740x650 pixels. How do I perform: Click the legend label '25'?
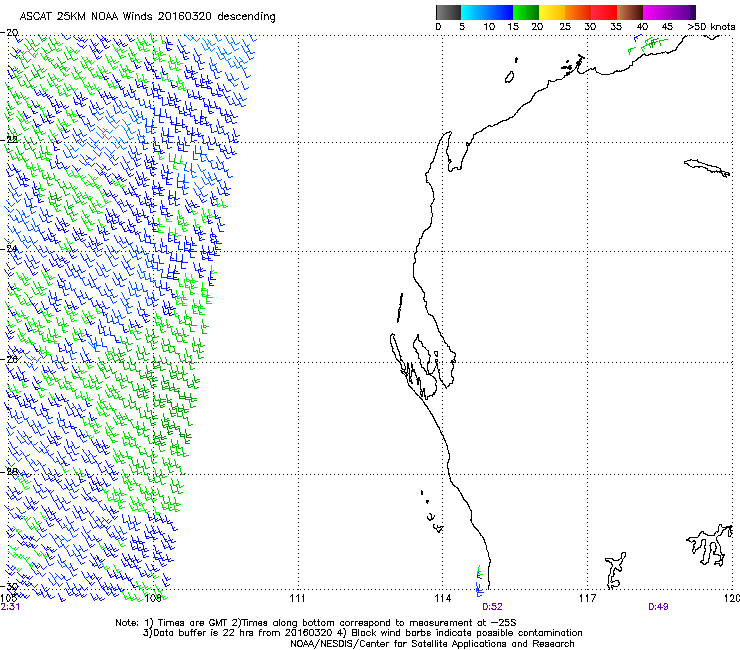[565, 27]
